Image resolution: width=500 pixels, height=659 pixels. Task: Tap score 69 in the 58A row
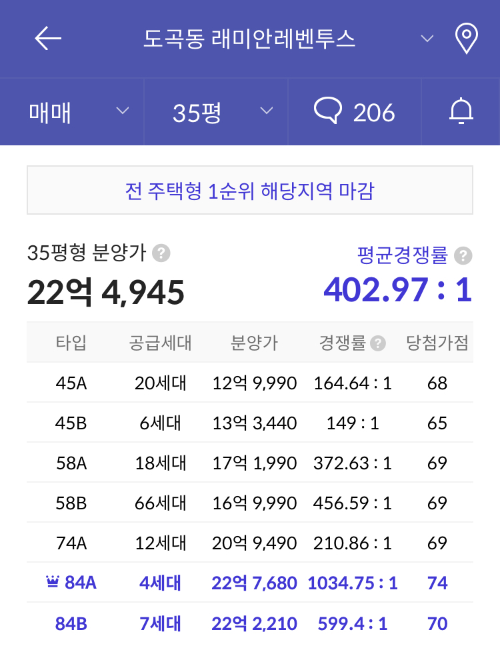pos(437,463)
